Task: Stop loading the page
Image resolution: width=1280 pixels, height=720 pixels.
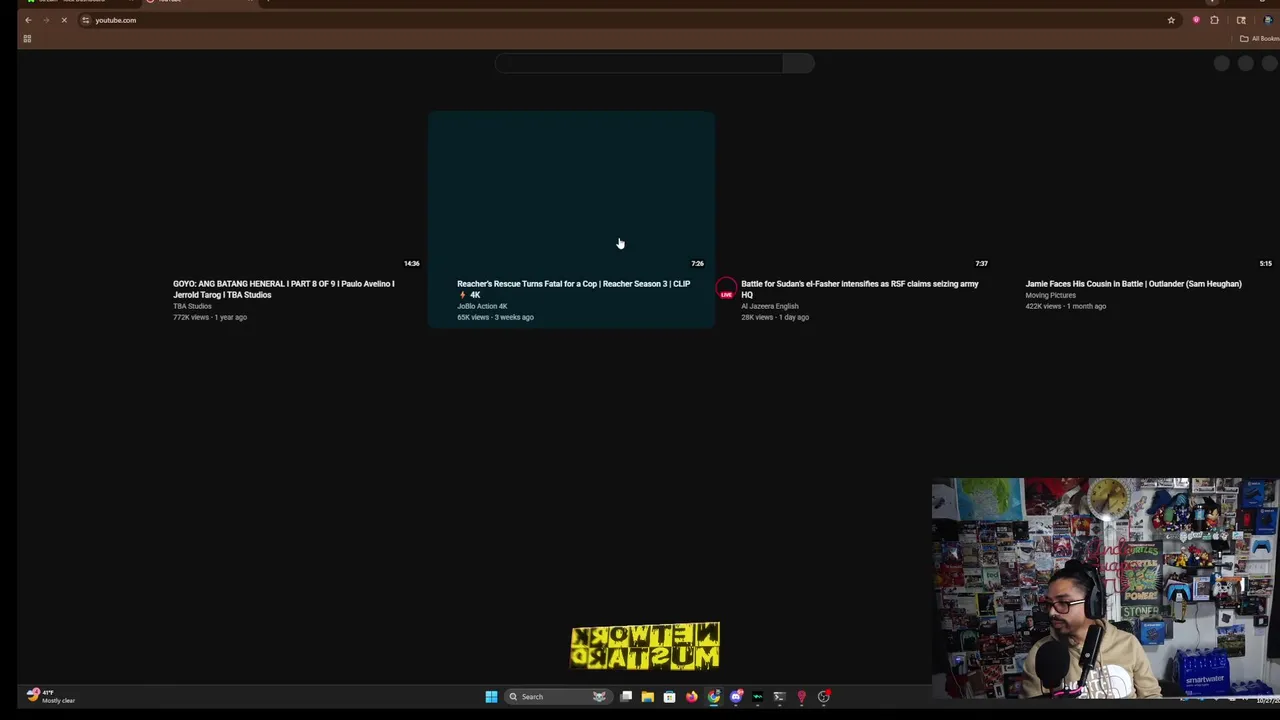Action: click(64, 20)
